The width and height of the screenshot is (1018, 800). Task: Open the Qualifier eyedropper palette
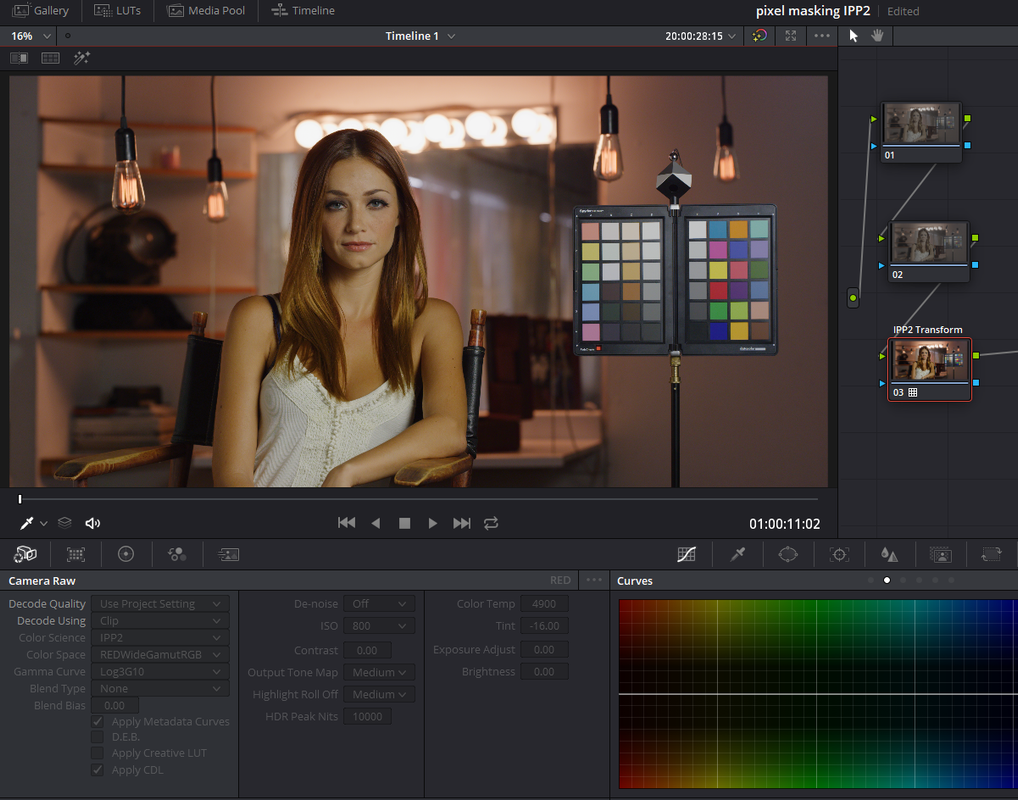point(738,554)
